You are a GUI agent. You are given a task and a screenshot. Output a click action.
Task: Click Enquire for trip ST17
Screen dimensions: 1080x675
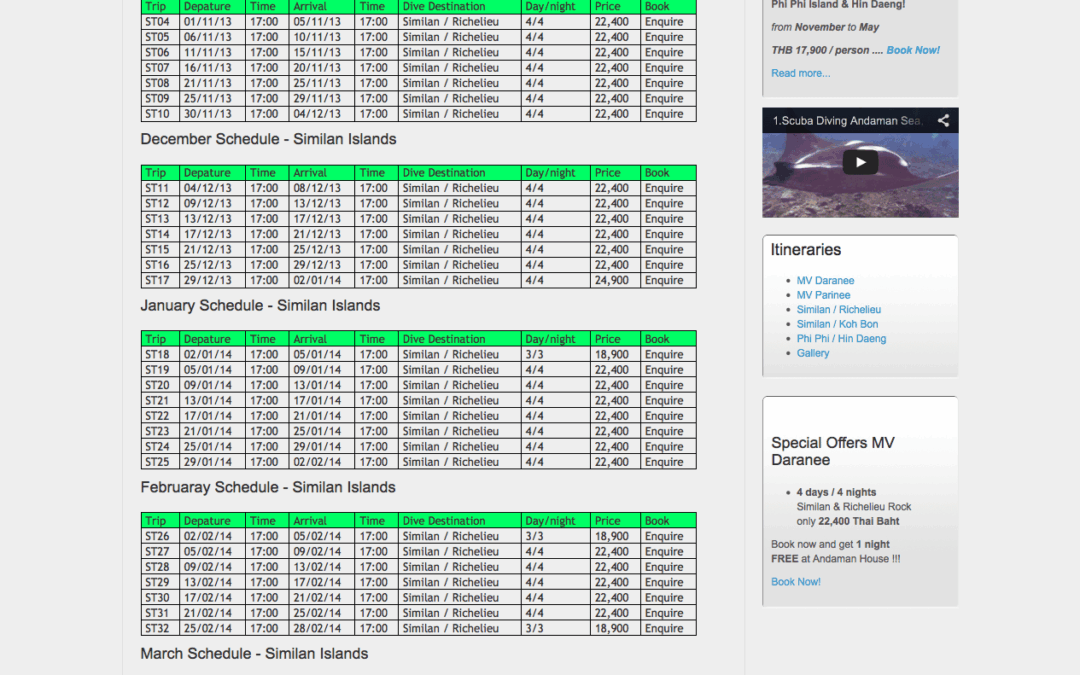(664, 280)
